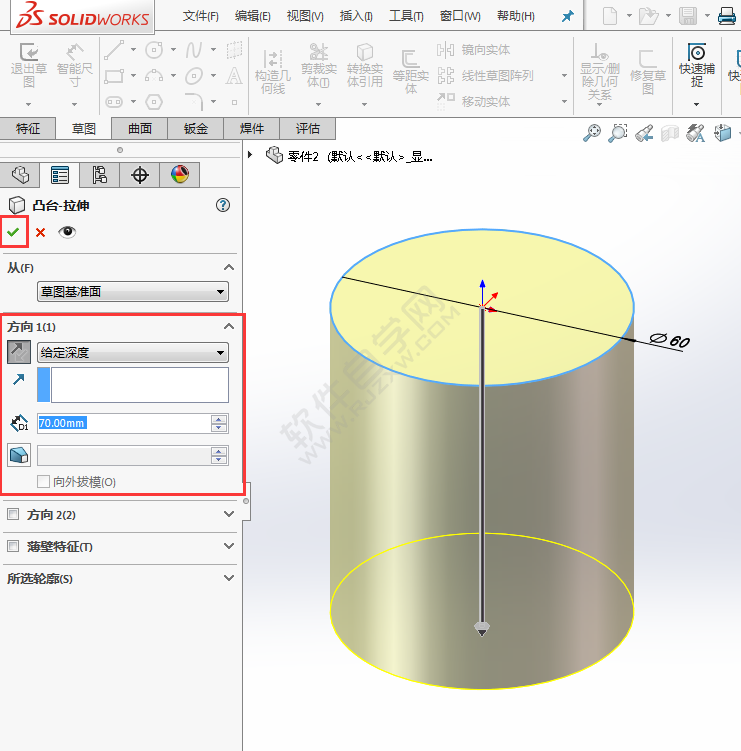Open the help icon for Boss-Extrude
This screenshot has height=751, width=741.
tap(223, 205)
